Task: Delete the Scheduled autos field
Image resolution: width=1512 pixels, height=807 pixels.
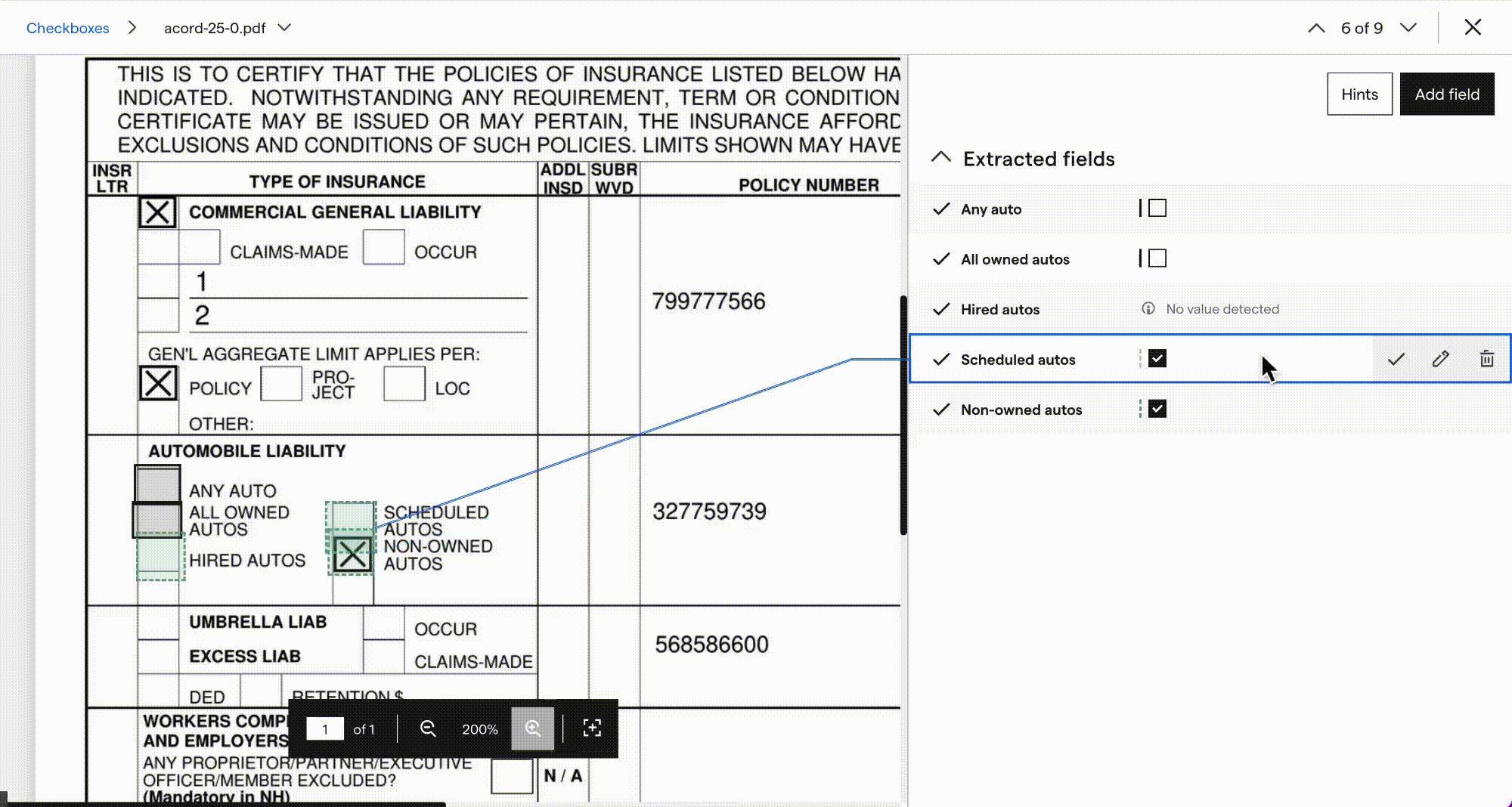Action: coord(1486,359)
